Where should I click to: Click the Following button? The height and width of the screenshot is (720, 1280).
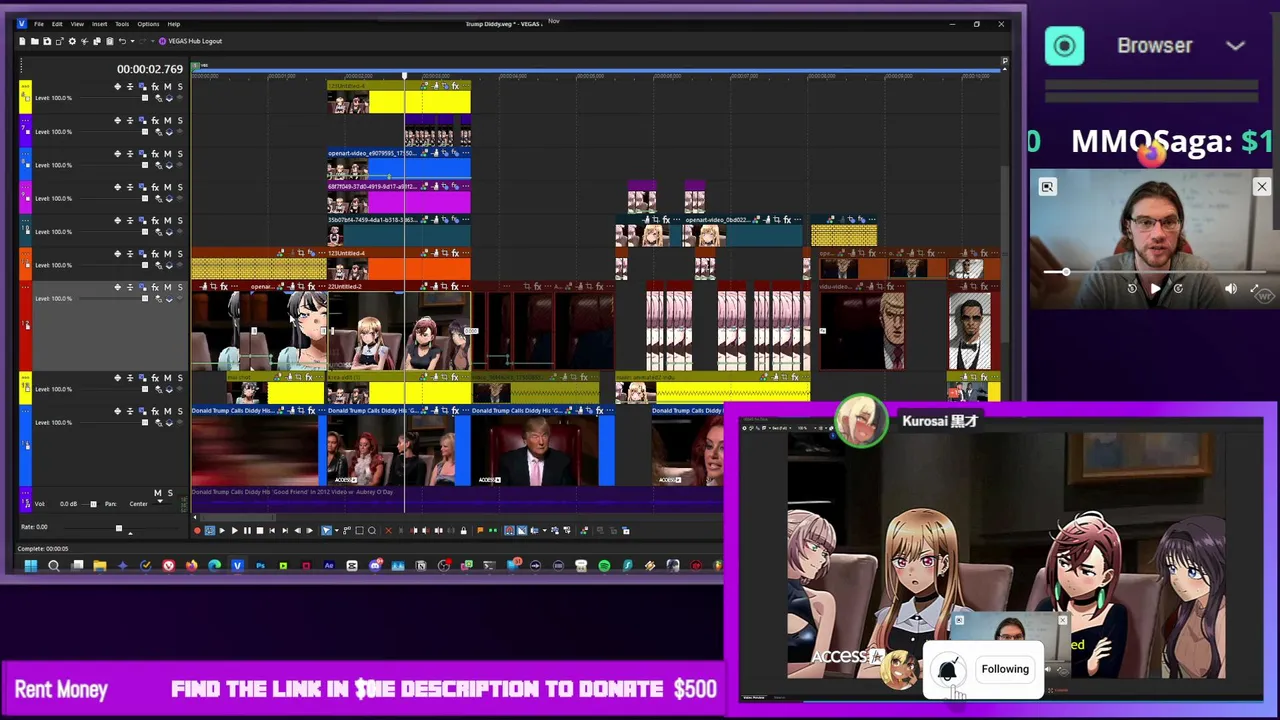1005,670
